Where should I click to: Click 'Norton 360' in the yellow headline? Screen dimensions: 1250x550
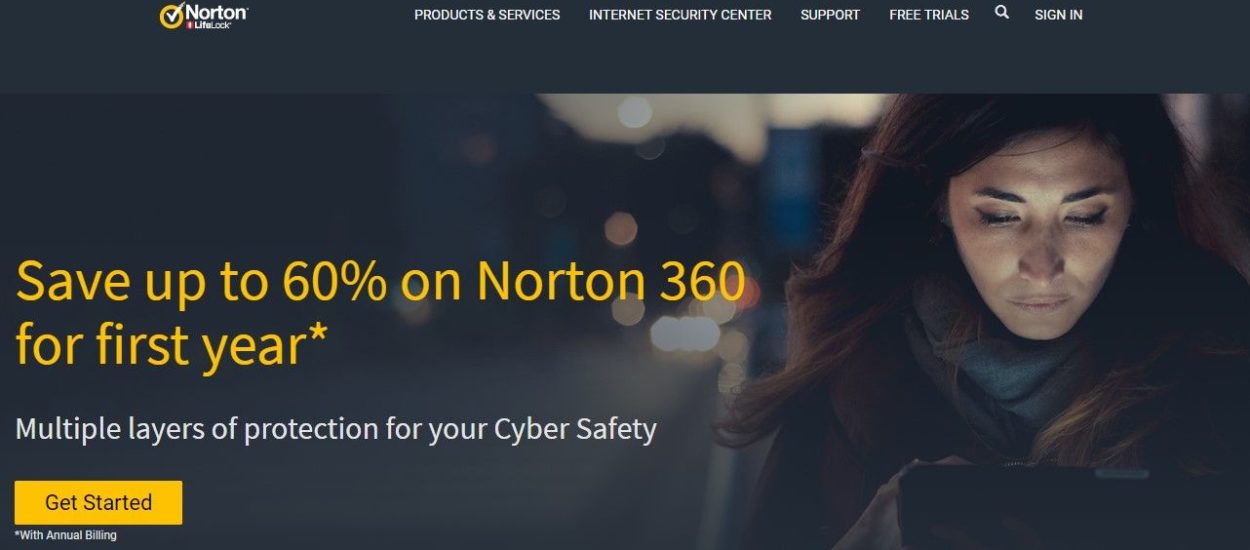(611, 282)
